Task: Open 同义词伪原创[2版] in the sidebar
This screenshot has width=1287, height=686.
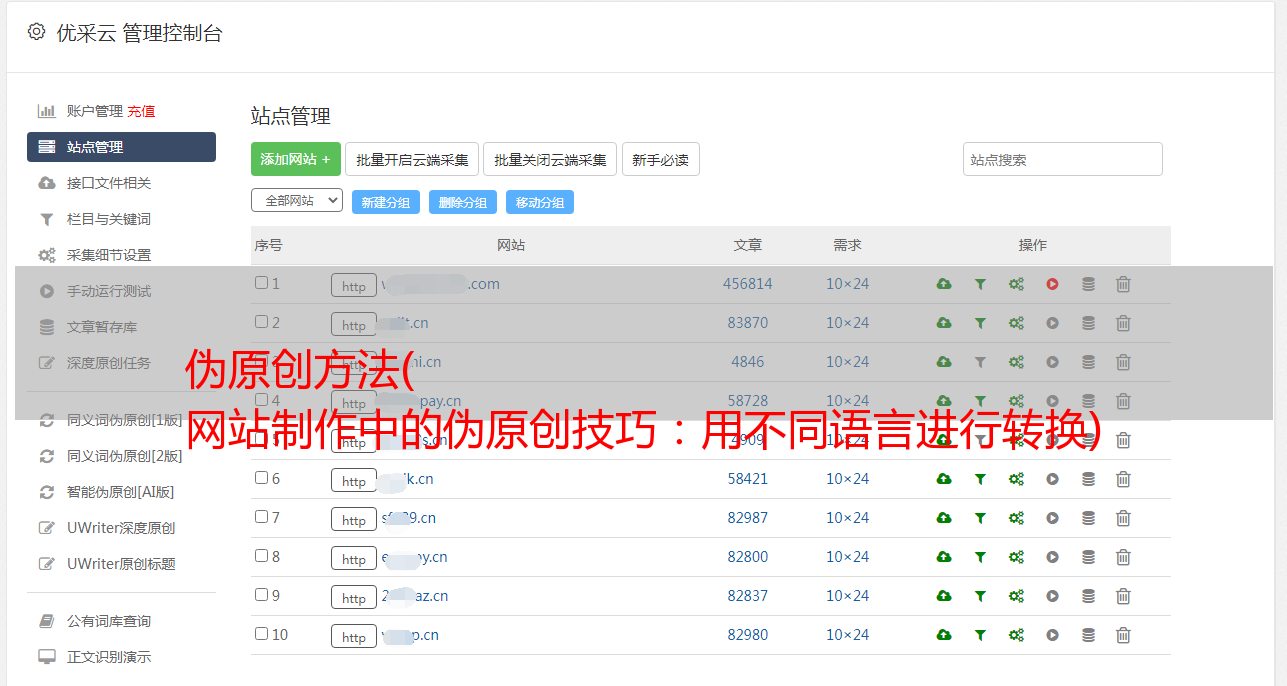Action: [x=125, y=456]
